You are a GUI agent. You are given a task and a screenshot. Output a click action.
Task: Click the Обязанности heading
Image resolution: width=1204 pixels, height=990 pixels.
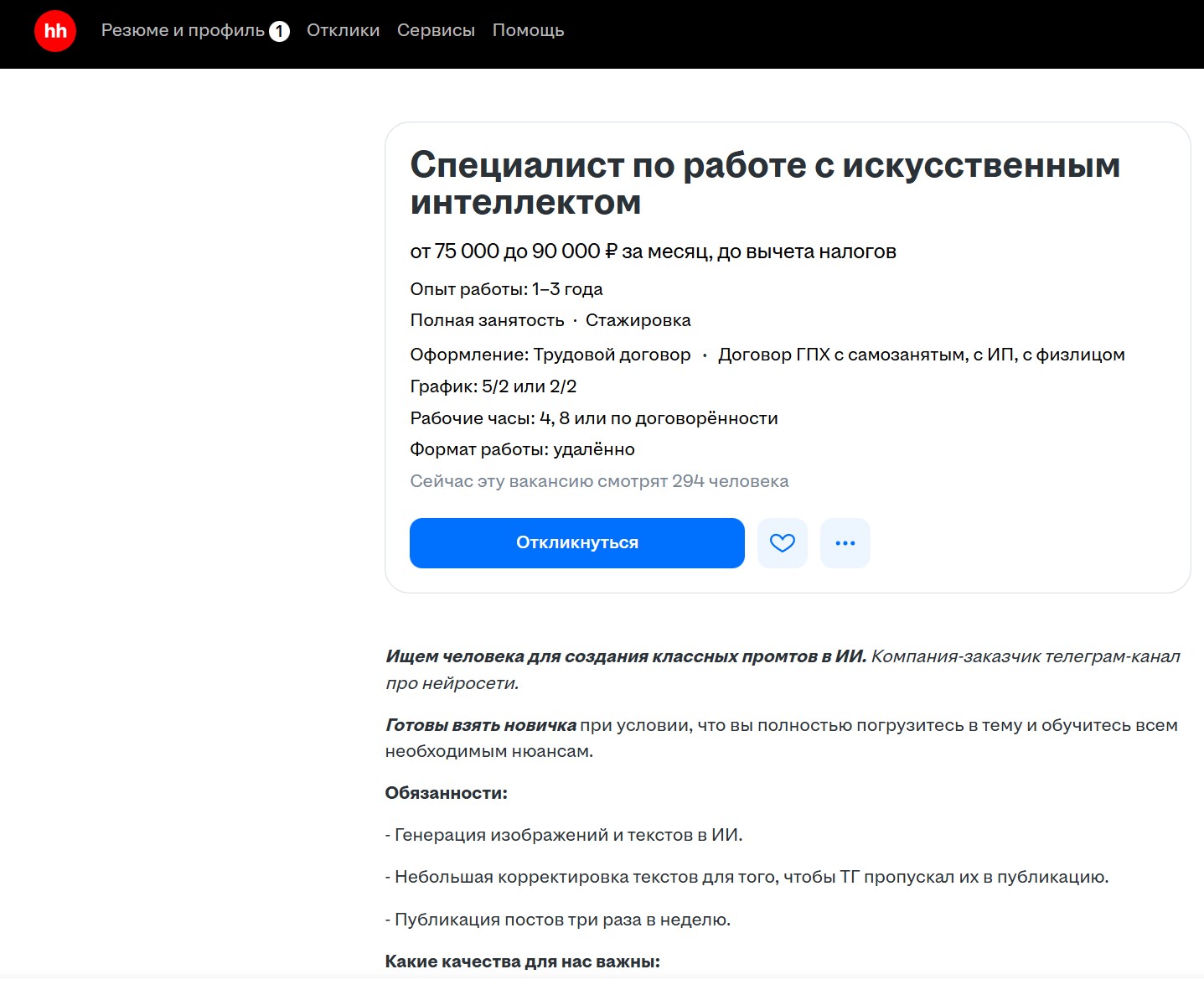(446, 793)
